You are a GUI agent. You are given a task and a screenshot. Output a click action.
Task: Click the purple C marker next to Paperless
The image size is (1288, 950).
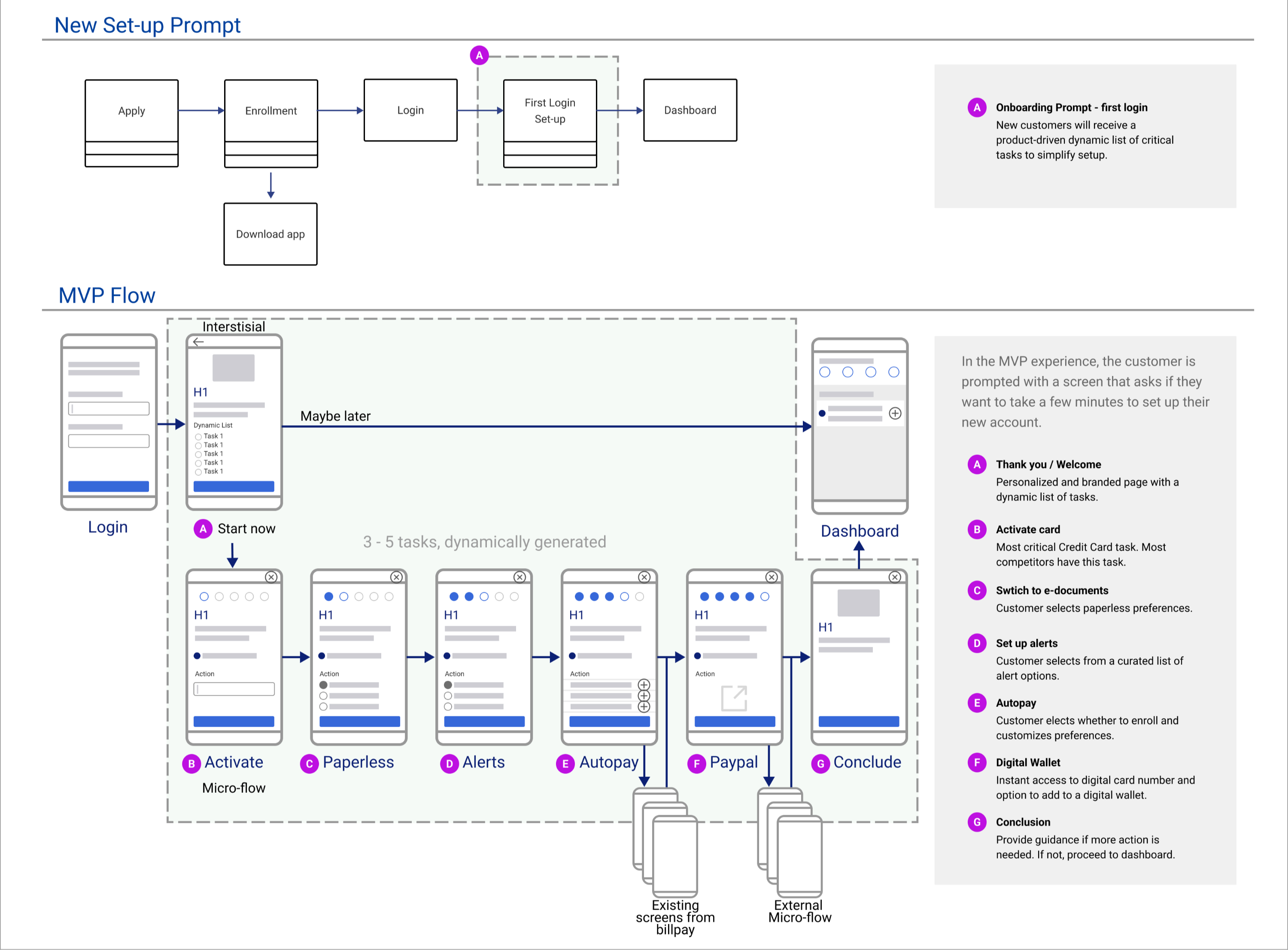[x=309, y=764]
